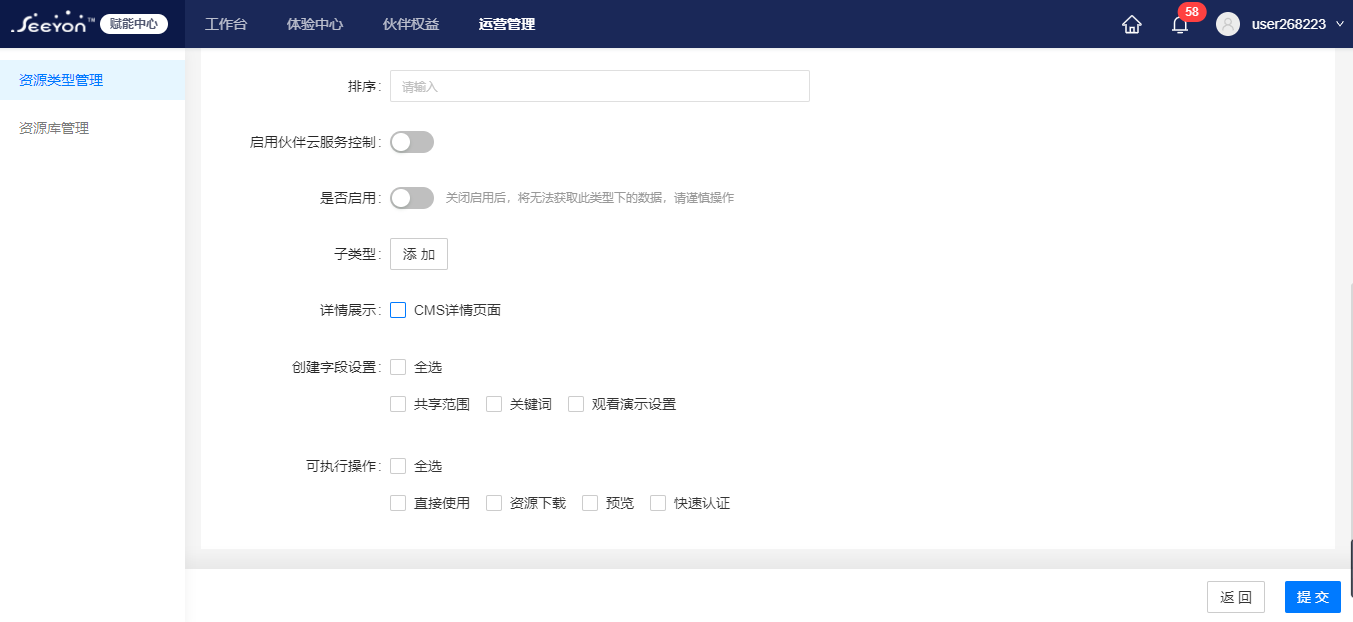Click the user avatar icon
The height and width of the screenshot is (622, 1353).
(1228, 24)
